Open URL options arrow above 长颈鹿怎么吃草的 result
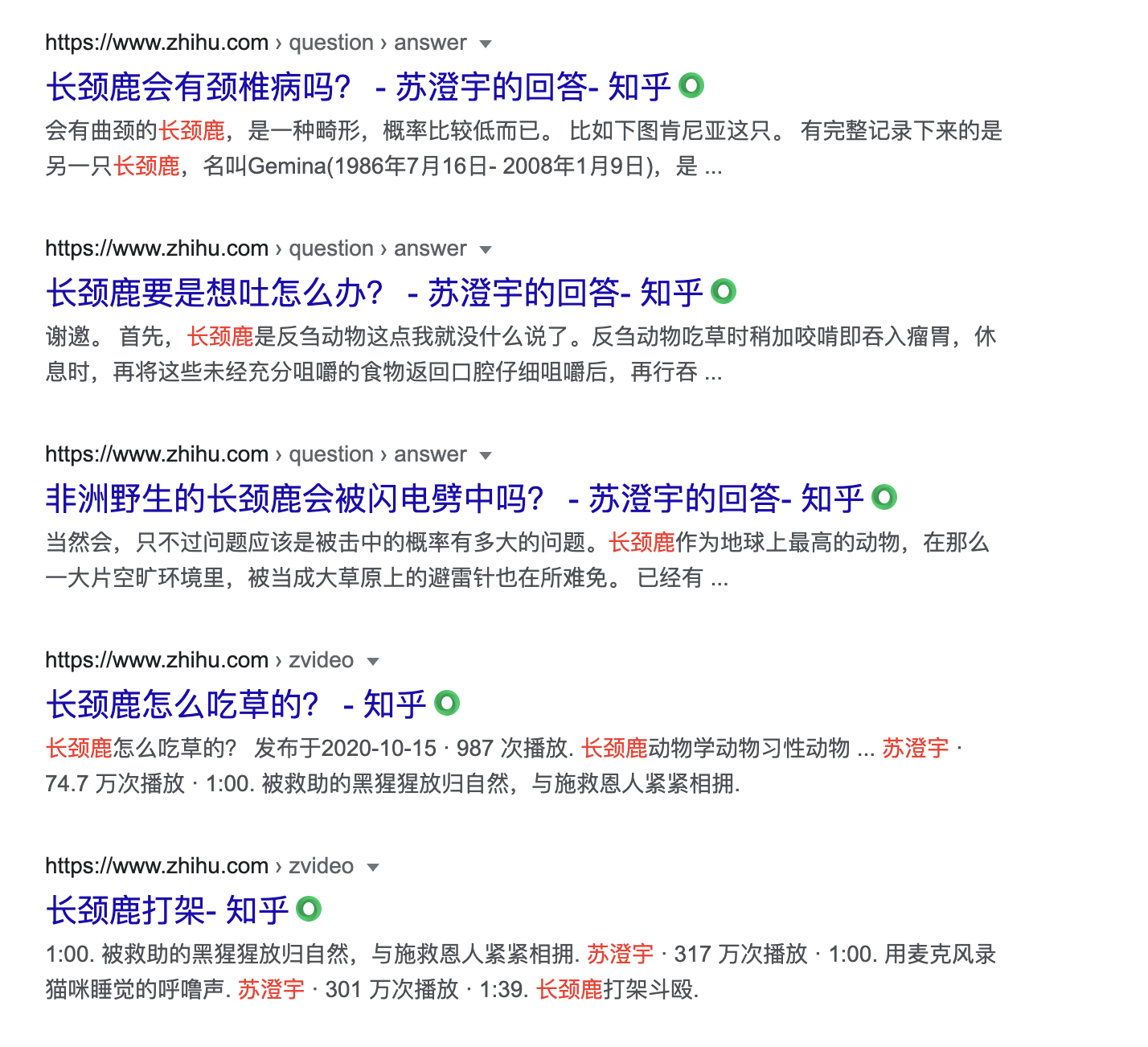Image resolution: width=1148 pixels, height=1047 pixels. (x=373, y=662)
